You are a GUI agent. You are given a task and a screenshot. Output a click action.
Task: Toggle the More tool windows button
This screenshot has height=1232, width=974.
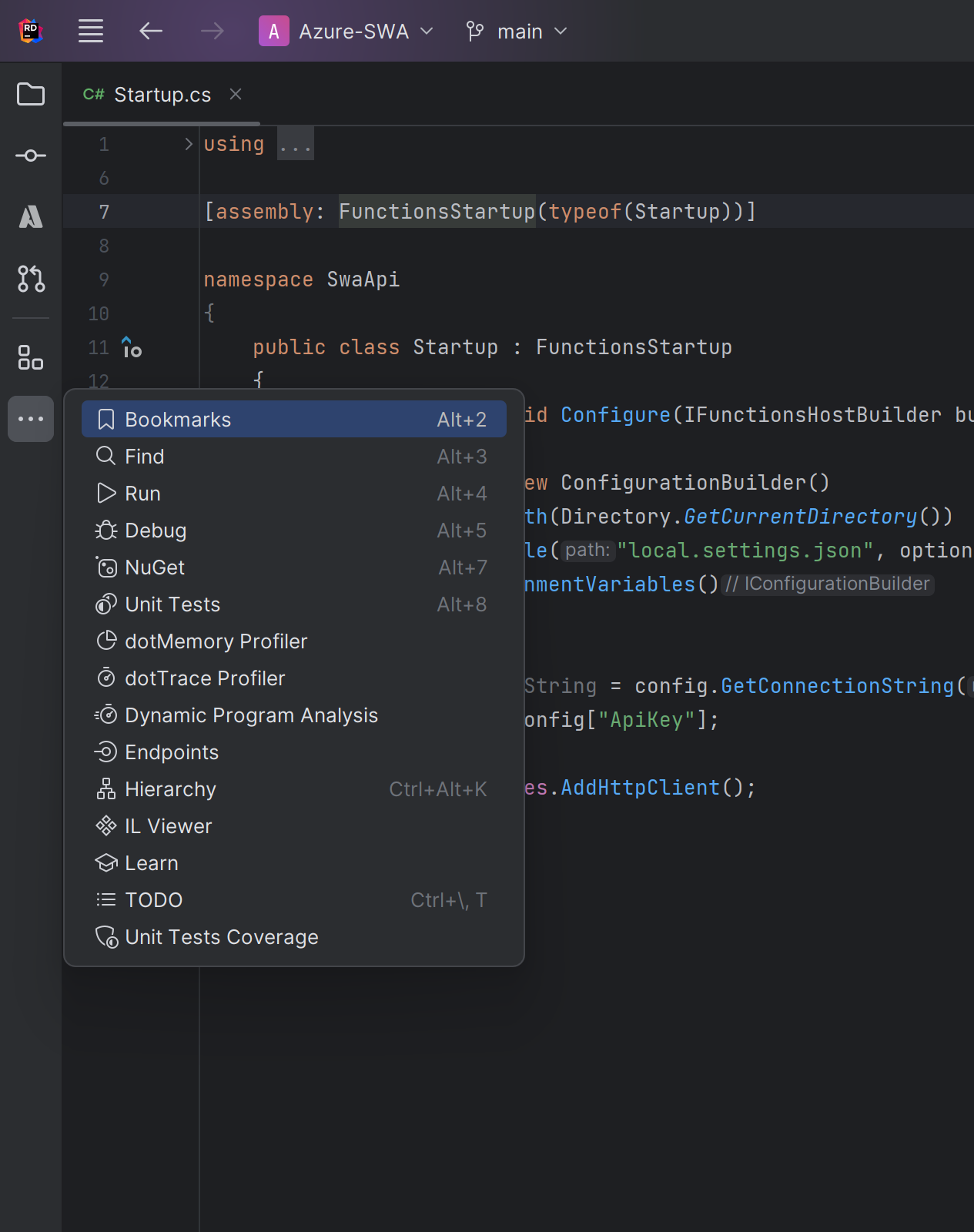(31, 419)
